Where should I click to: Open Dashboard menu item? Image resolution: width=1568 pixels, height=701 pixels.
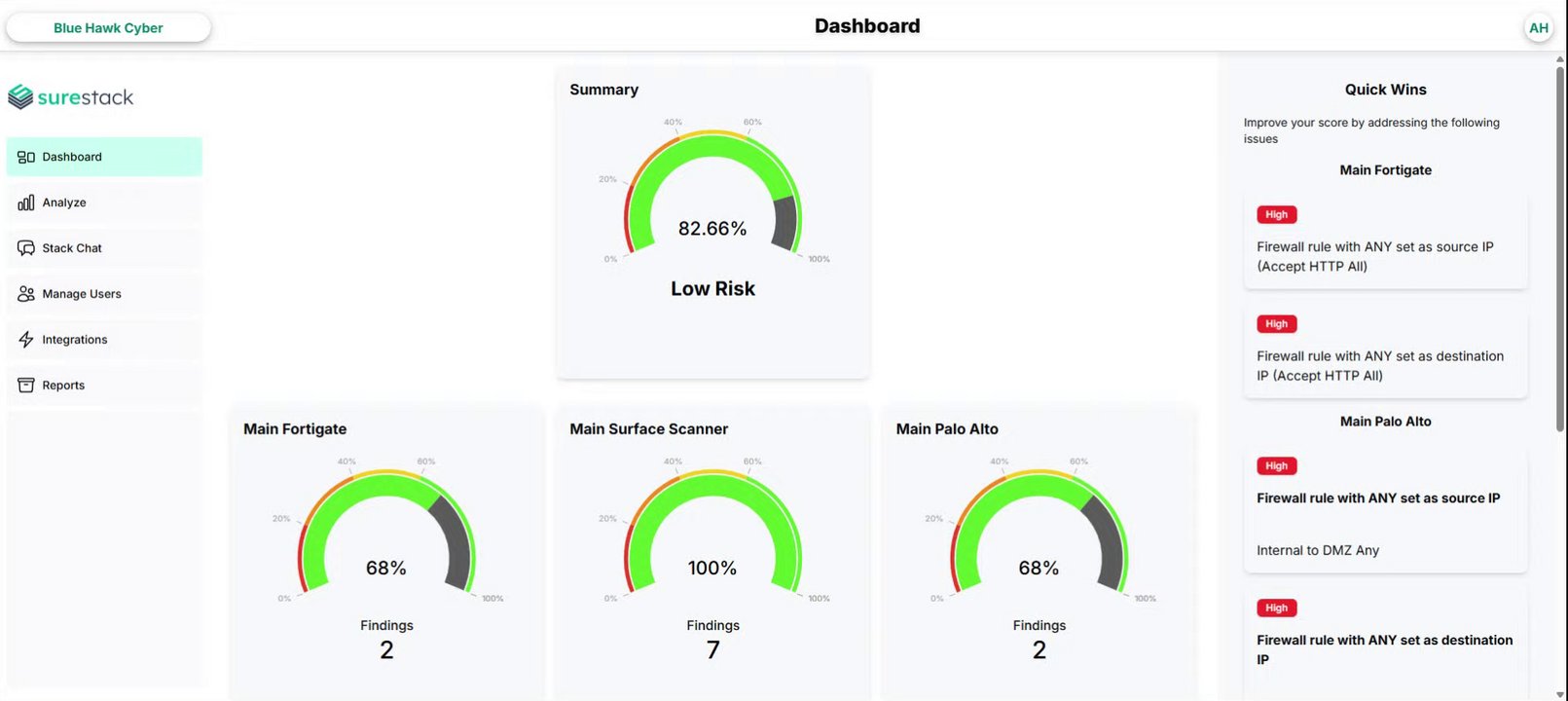coord(104,157)
